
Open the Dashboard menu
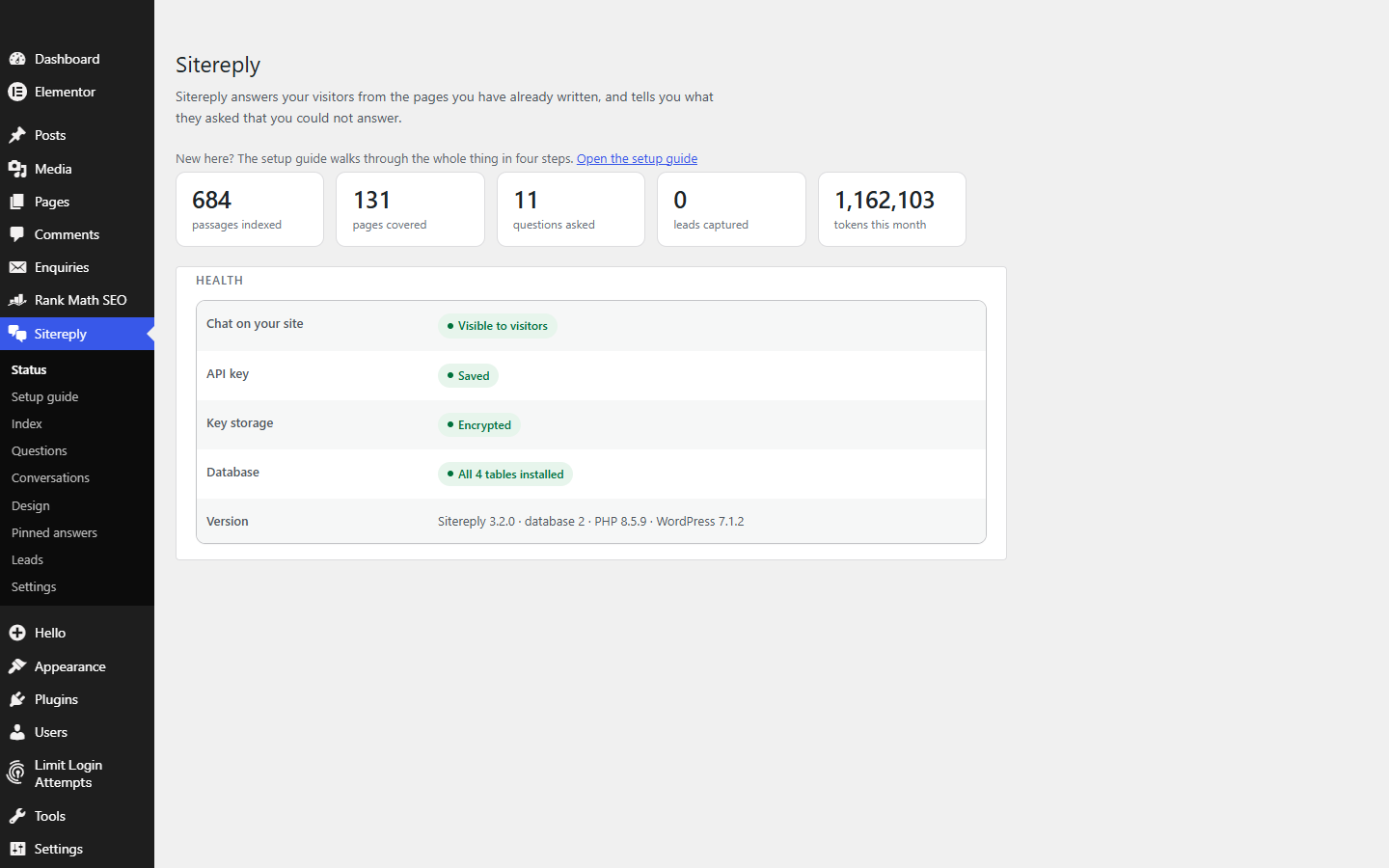point(77,59)
